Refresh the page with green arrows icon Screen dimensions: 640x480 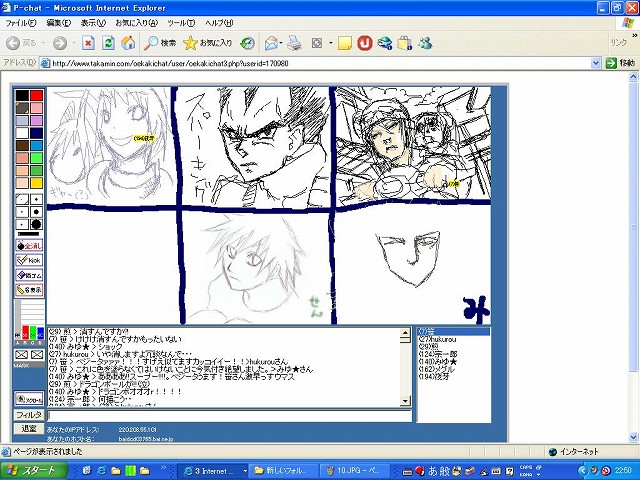click(x=108, y=43)
